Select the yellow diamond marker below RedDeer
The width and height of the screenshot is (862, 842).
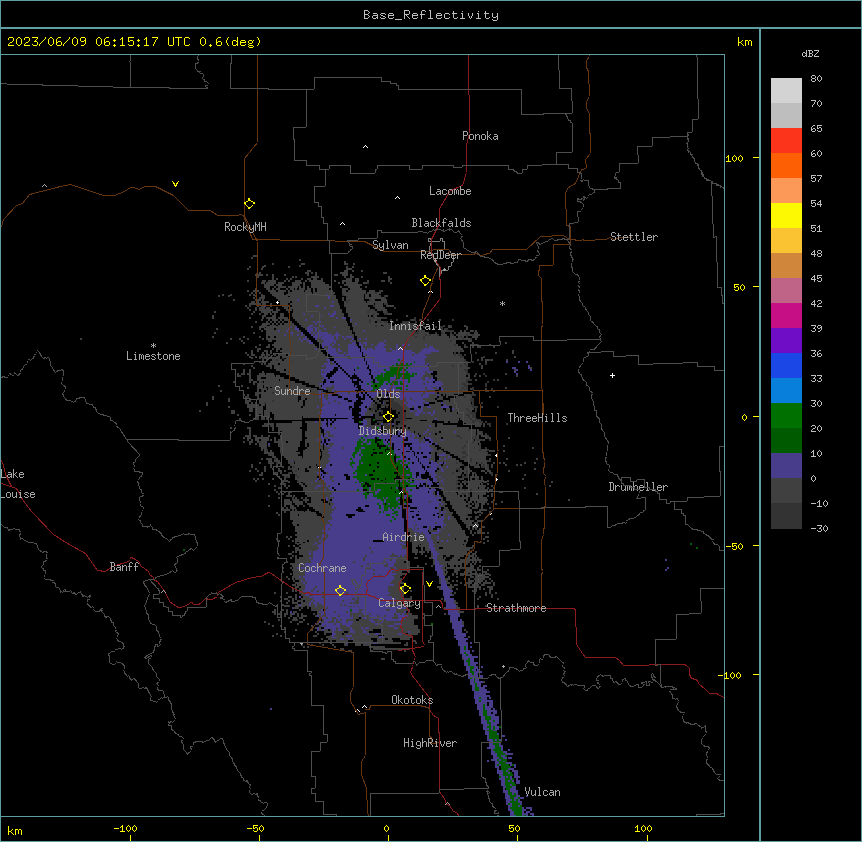[x=425, y=281]
